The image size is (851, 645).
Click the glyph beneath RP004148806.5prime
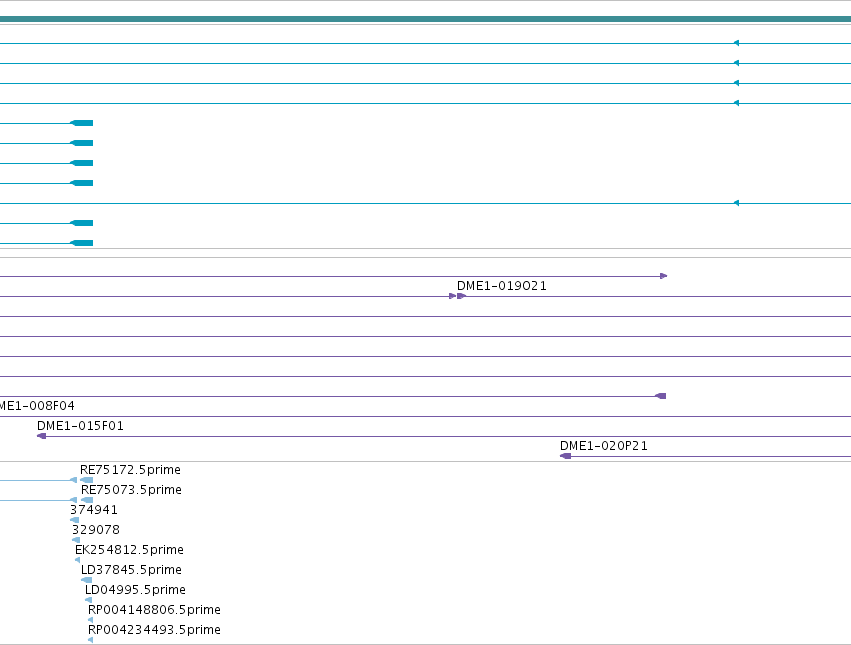90,620
